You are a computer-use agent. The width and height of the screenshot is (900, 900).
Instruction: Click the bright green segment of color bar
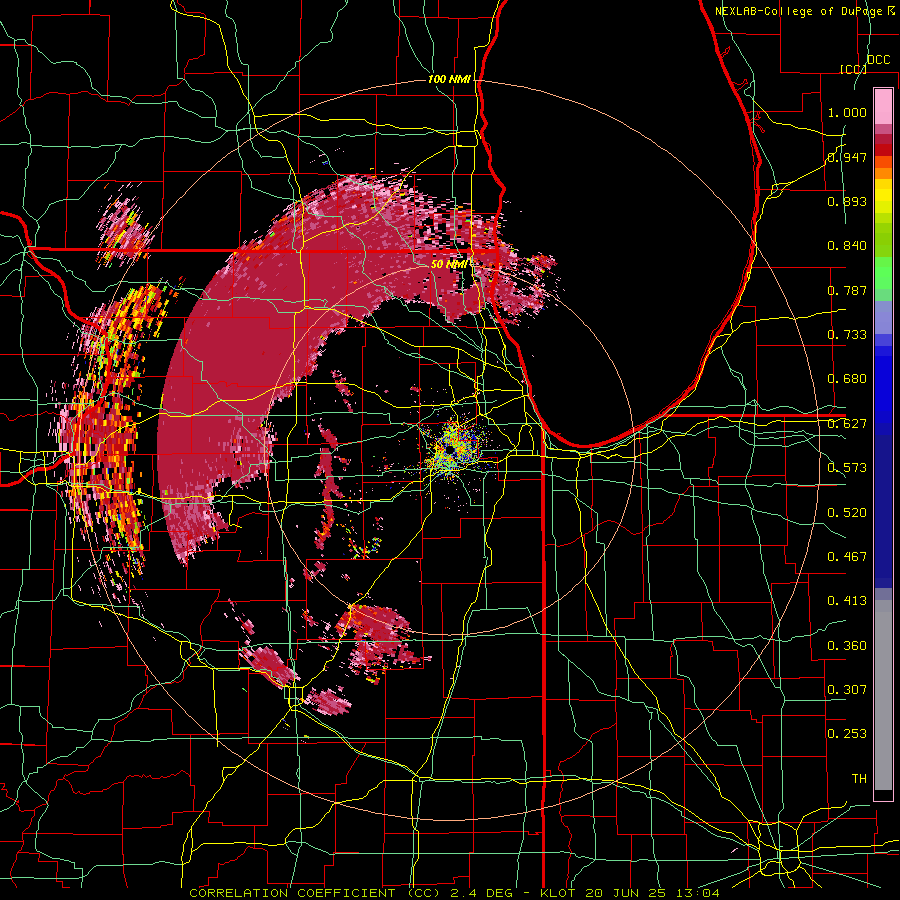click(x=883, y=273)
